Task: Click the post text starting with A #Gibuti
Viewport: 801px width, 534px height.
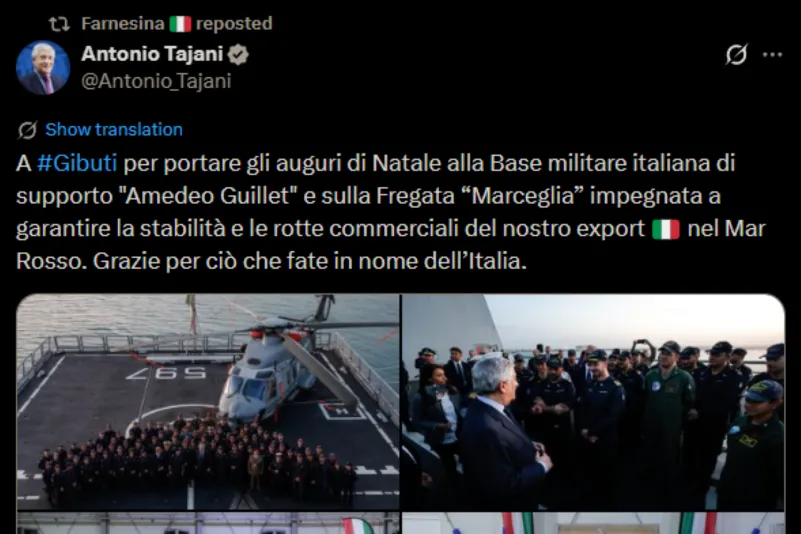Action: [x=391, y=212]
